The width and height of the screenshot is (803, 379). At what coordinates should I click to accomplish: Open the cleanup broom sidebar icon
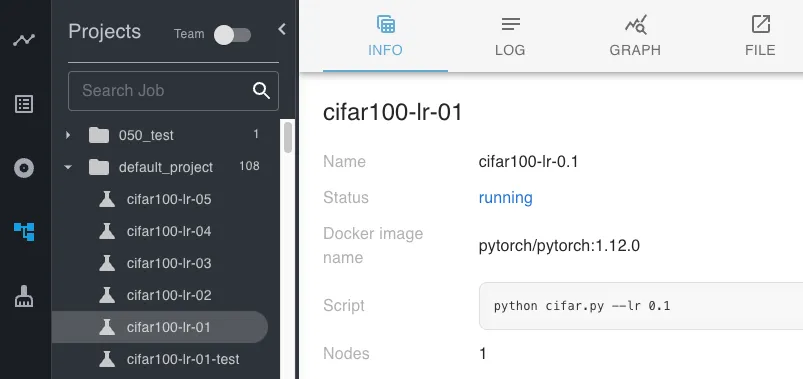[x=24, y=296]
